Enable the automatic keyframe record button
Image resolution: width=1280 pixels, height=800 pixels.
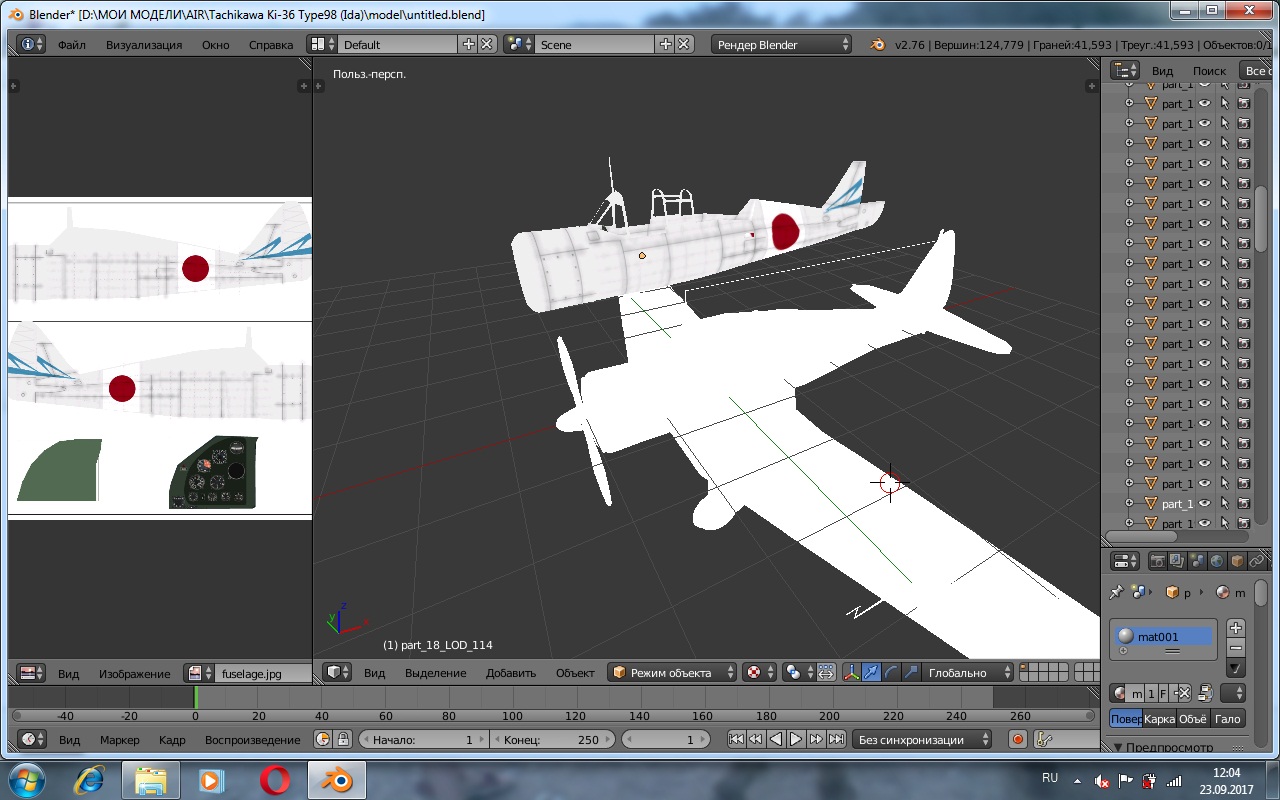pyautogui.click(x=1018, y=739)
